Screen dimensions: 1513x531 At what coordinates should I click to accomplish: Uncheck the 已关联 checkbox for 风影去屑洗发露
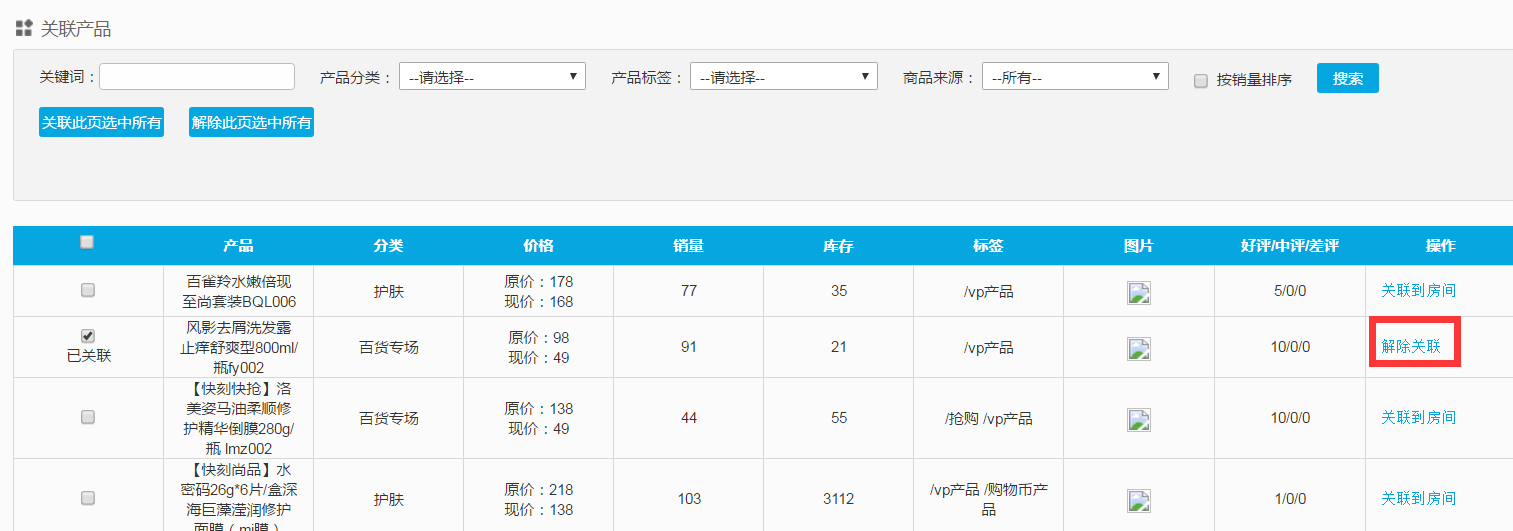tap(87, 335)
